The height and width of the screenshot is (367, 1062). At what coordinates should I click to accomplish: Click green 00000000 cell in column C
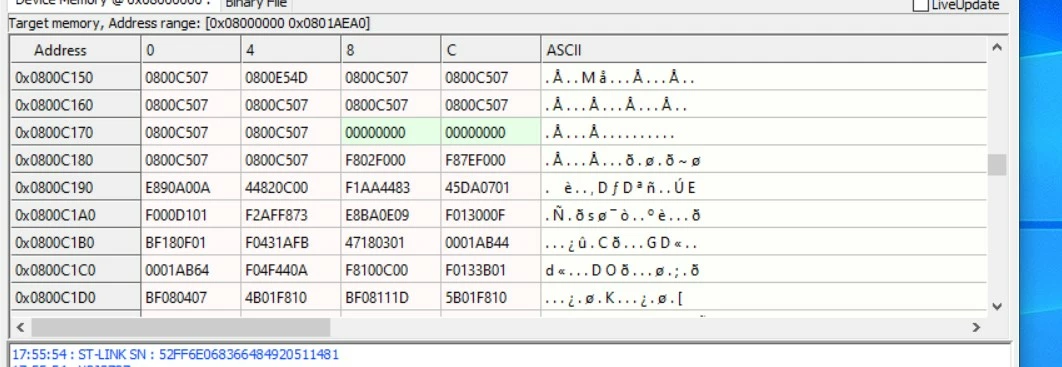coord(491,133)
